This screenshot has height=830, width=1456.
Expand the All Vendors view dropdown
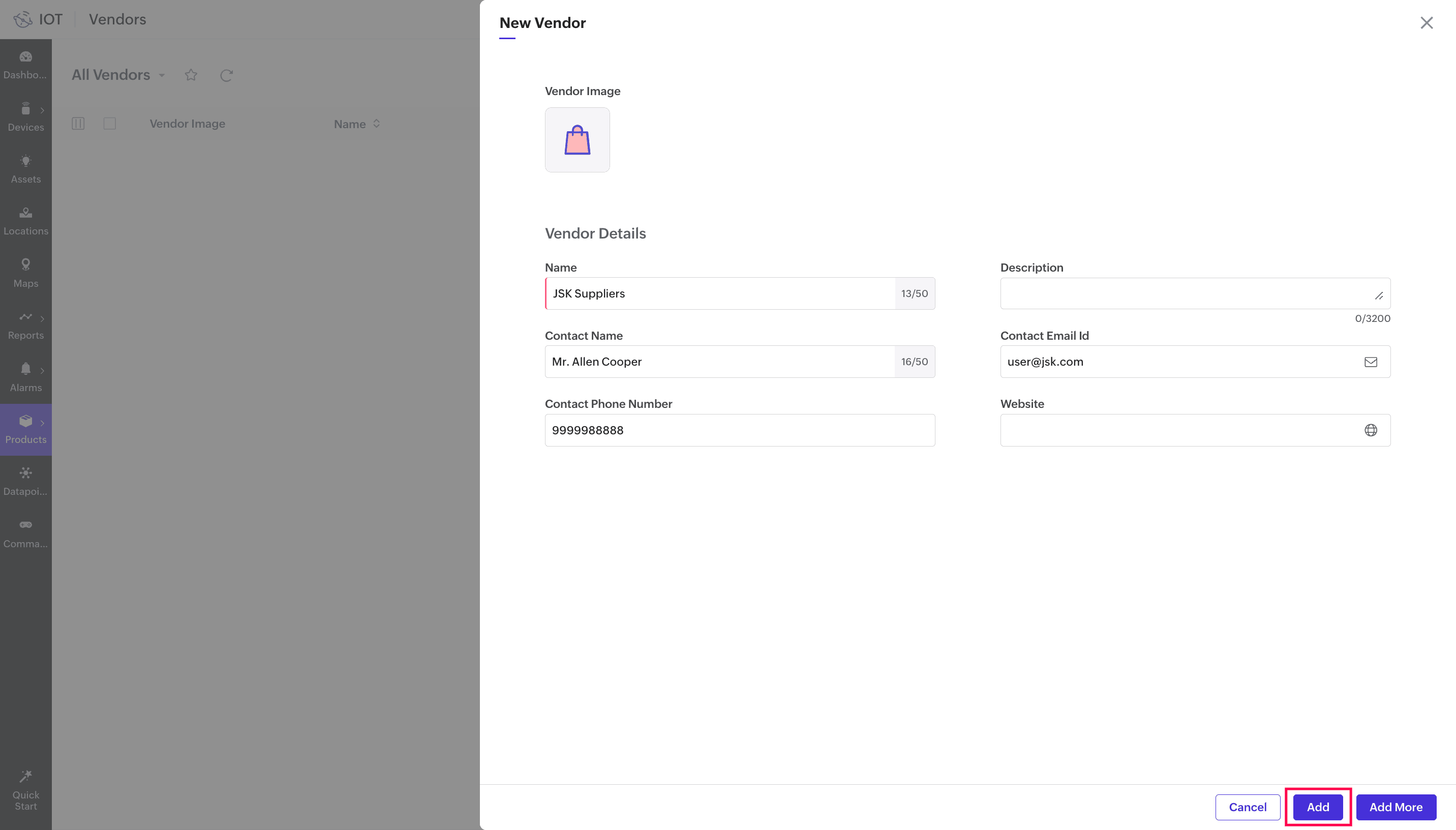click(162, 75)
